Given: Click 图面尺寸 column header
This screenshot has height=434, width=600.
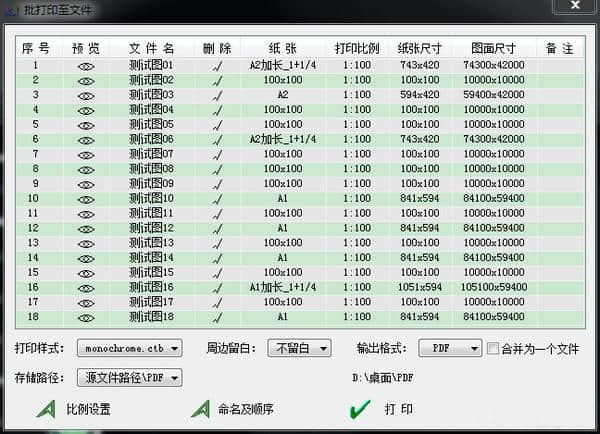Looking at the screenshot, I should pos(494,48).
